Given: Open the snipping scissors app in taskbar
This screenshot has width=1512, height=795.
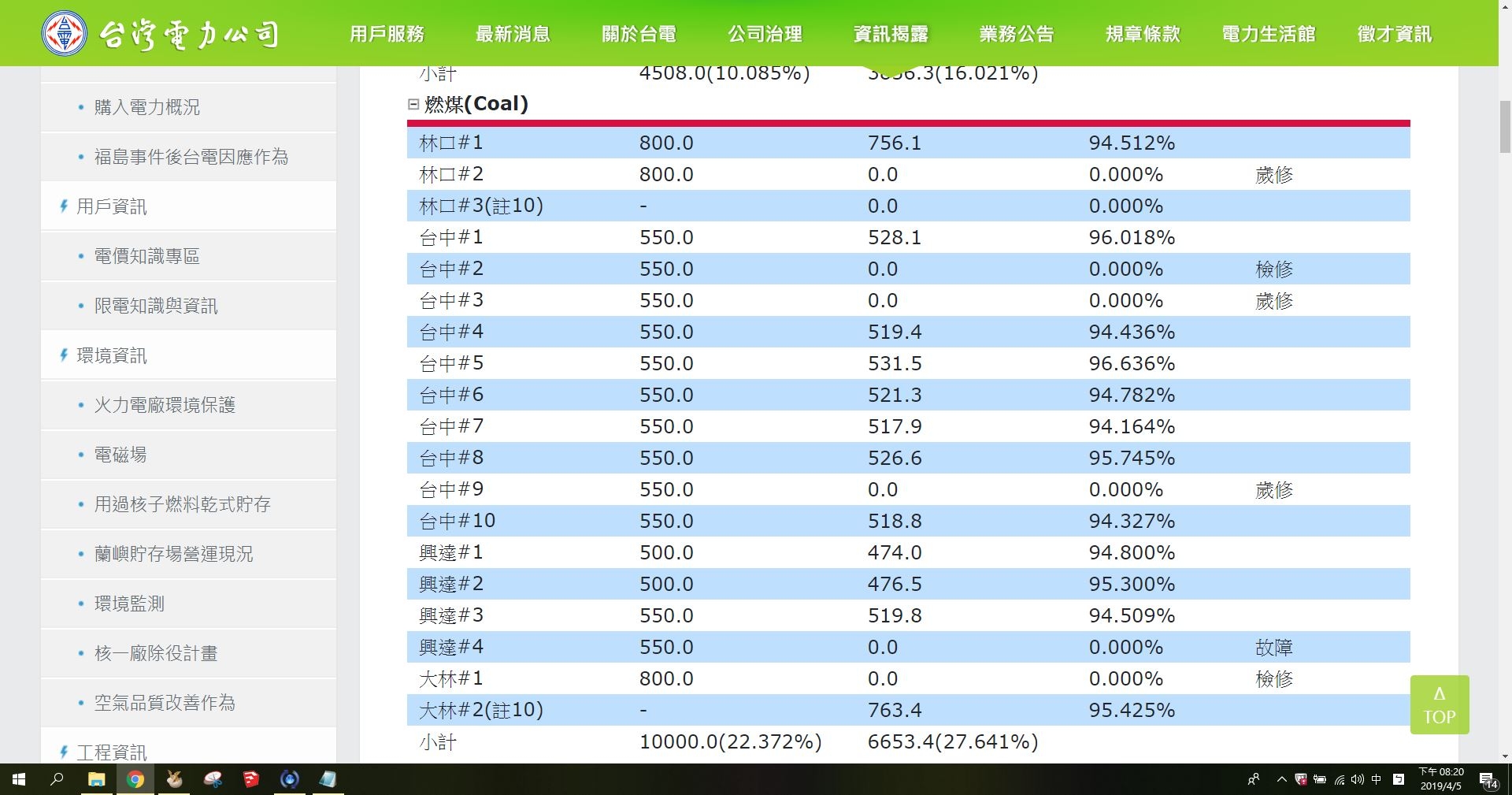Looking at the screenshot, I should coord(213,779).
